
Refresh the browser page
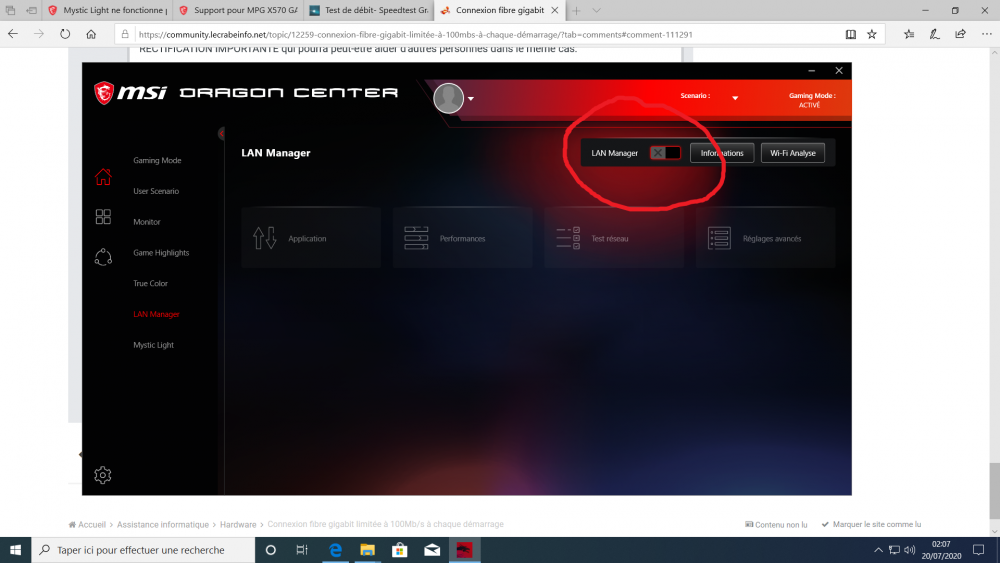[x=65, y=34]
